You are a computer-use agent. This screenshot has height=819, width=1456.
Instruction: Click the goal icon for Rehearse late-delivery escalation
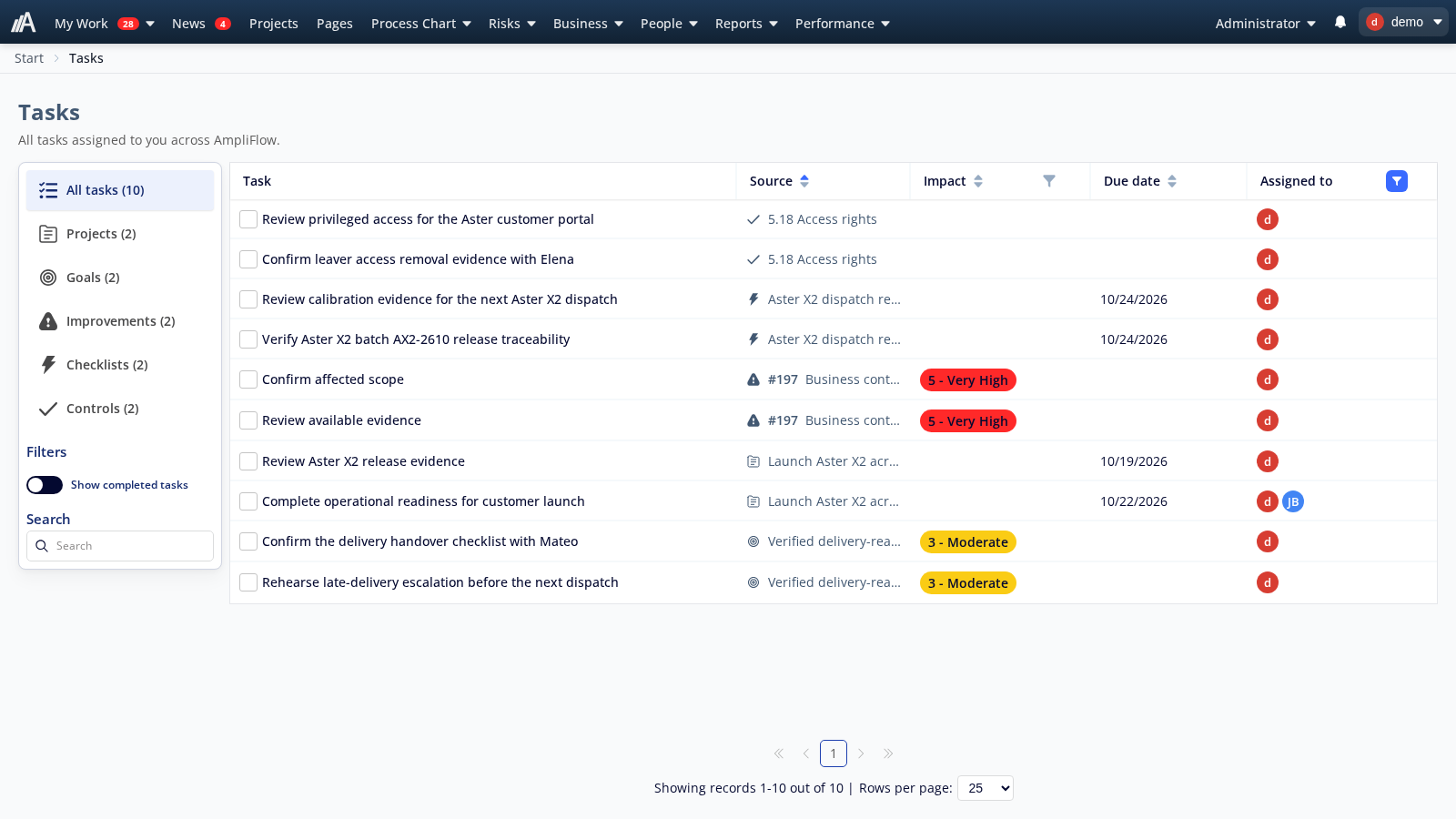click(x=753, y=582)
